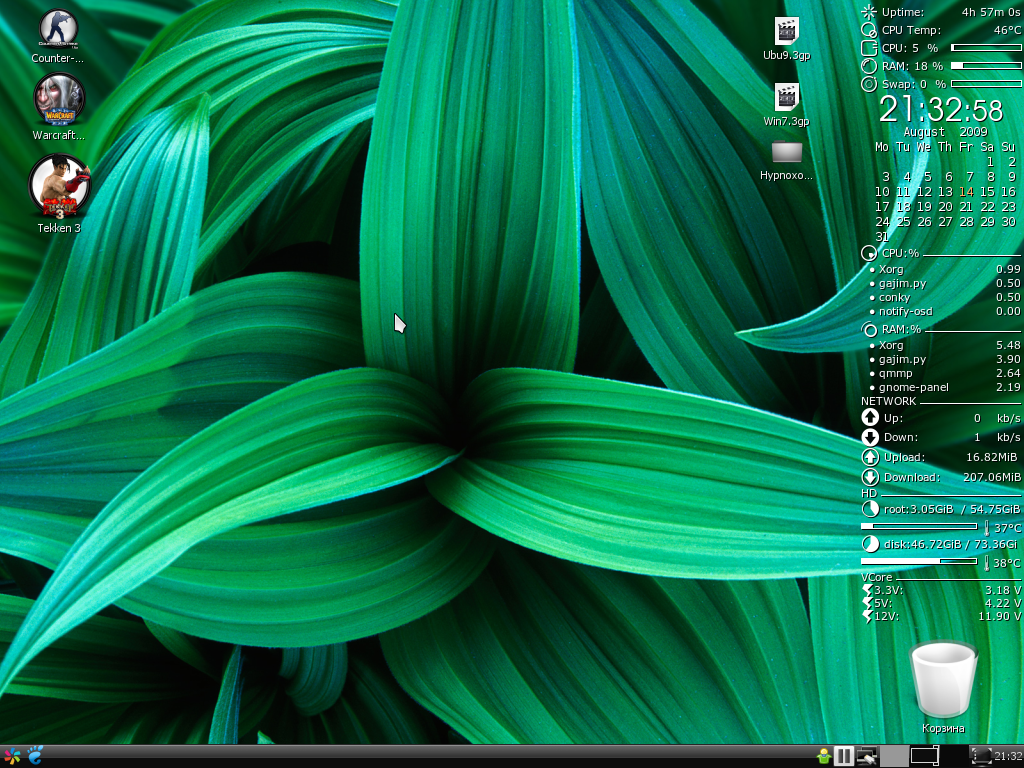Click the root partition usage bar

tap(919, 526)
